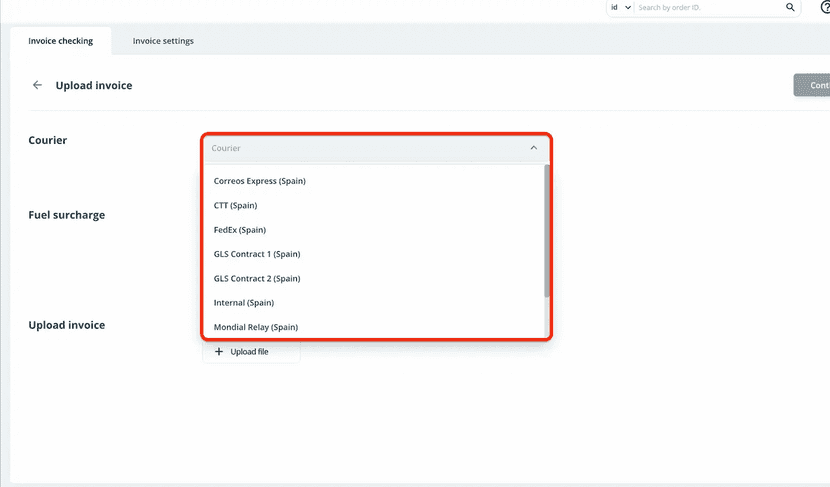Screen dimensions: 830x487
Task: Click the back arrow beside Upload invoice
Action: tap(38, 86)
